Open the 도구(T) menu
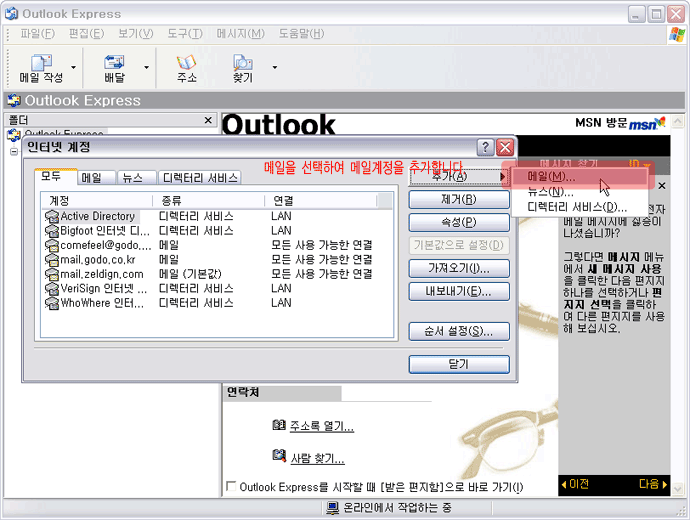Screen dimensions: 690x520 pyautogui.click(x=184, y=34)
